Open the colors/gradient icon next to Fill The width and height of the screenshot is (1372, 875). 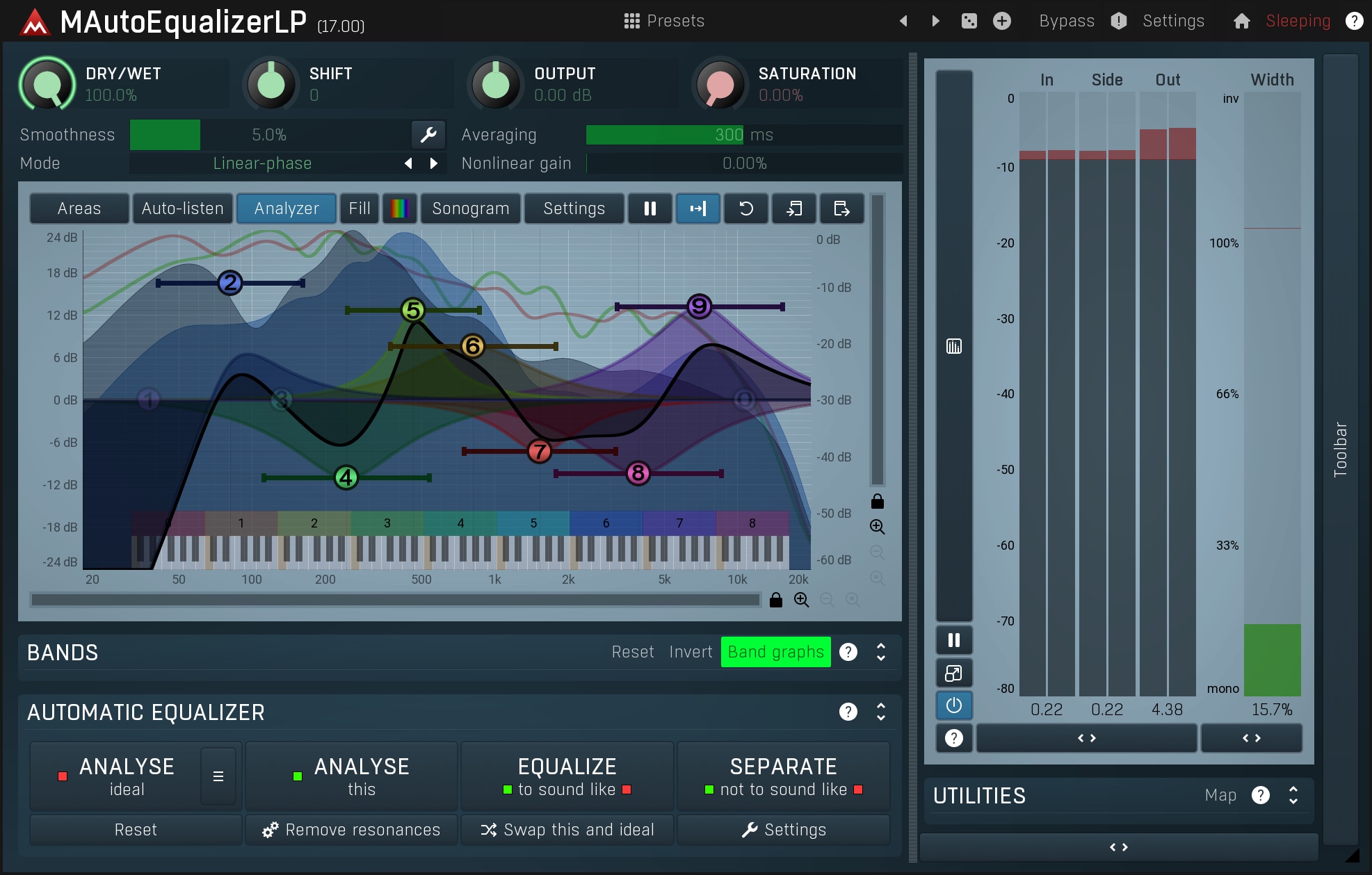pos(398,208)
